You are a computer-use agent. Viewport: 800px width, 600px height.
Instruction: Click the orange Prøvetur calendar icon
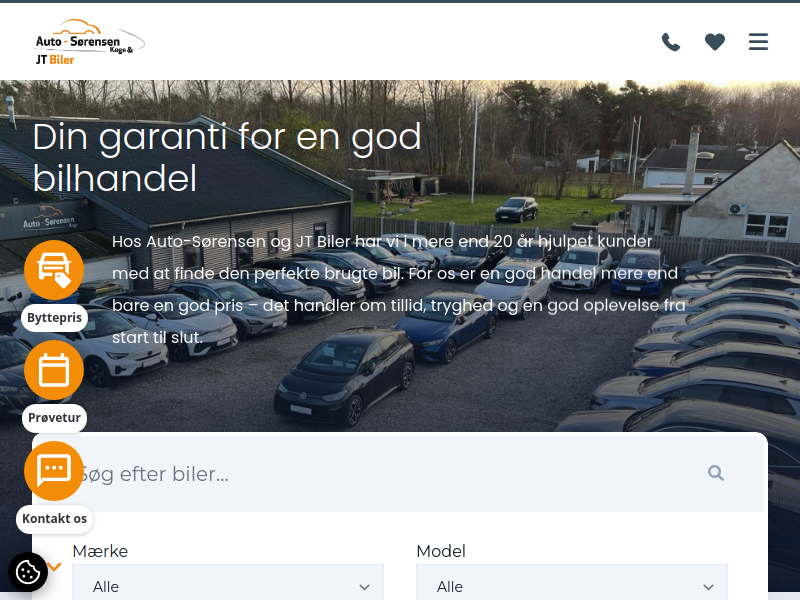tap(54, 370)
